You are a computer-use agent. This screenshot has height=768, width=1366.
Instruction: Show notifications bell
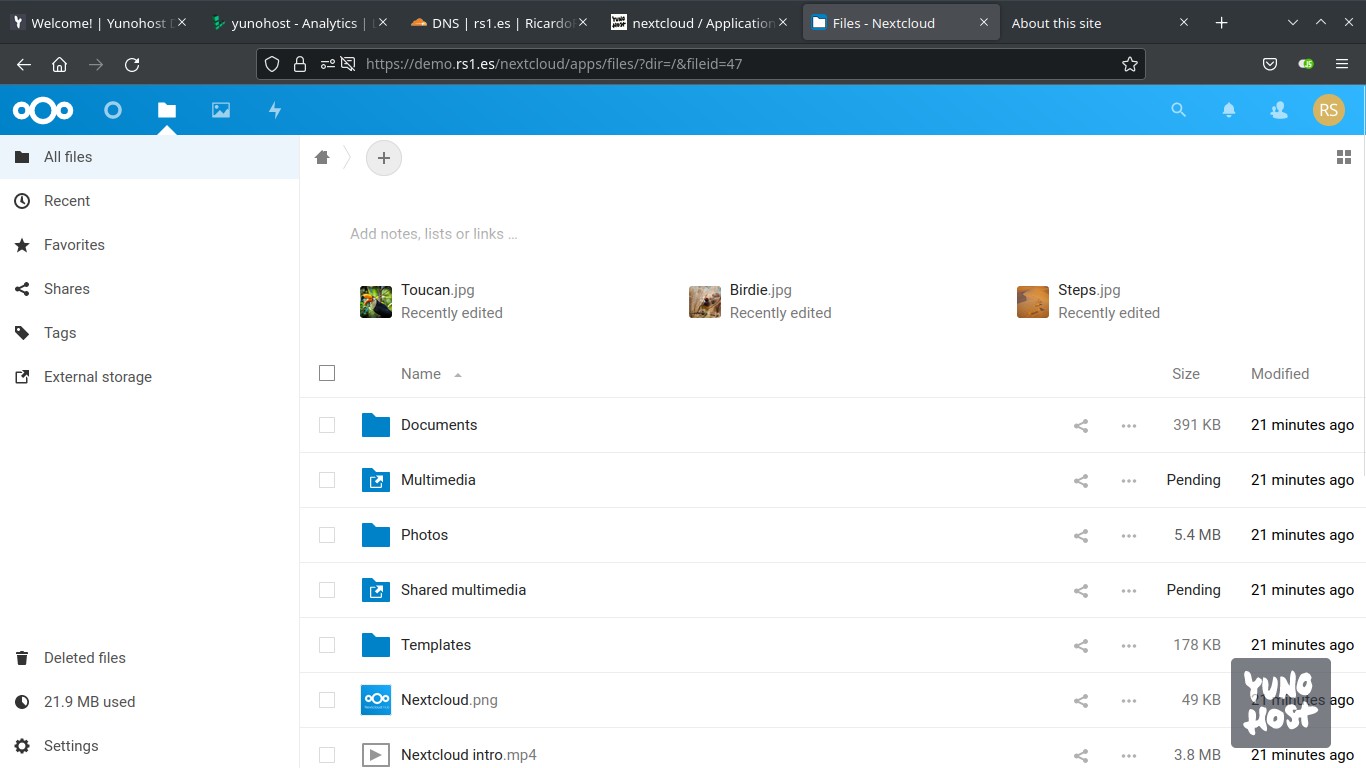[x=1229, y=110]
